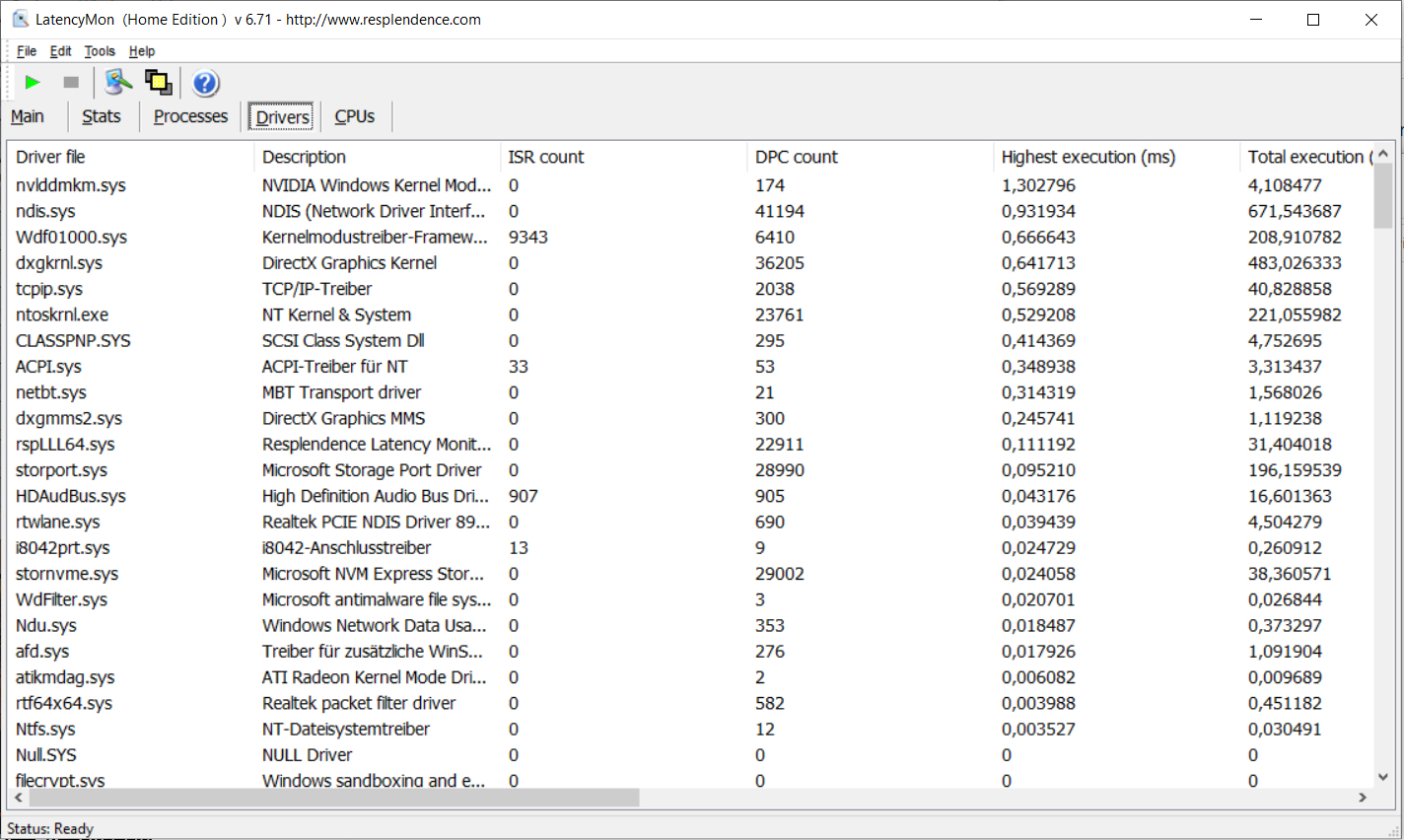Sort by the Description column header
The height and width of the screenshot is (840, 1404).
(377, 157)
